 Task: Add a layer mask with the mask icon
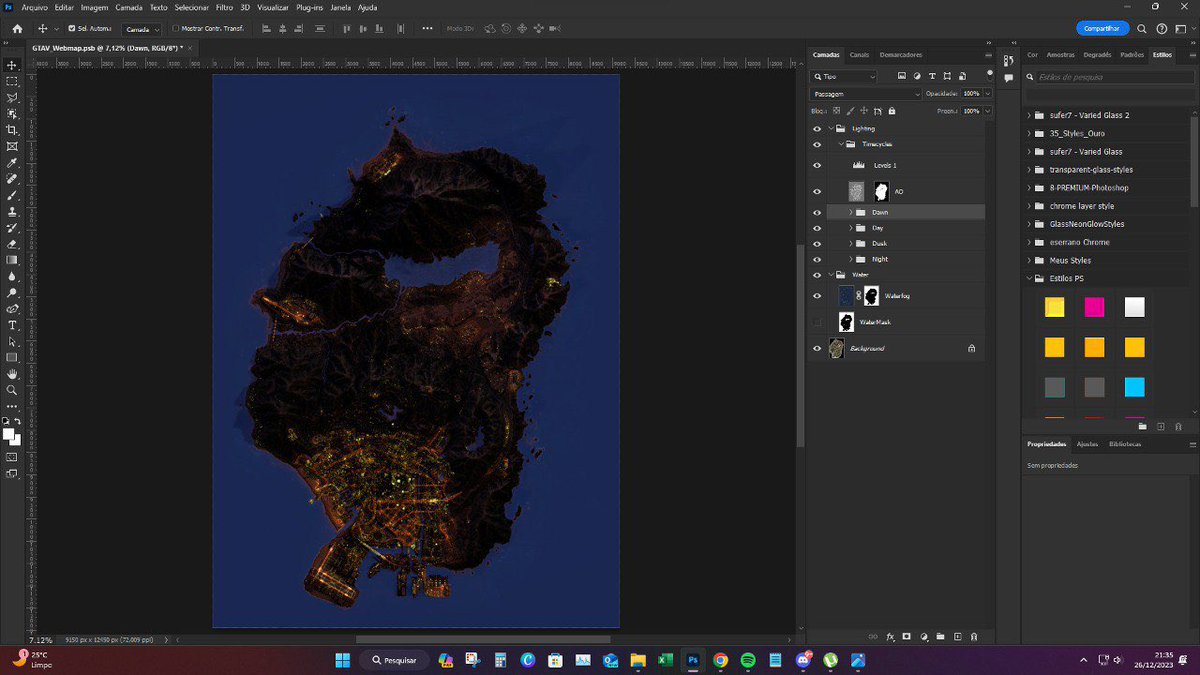(907, 636)
